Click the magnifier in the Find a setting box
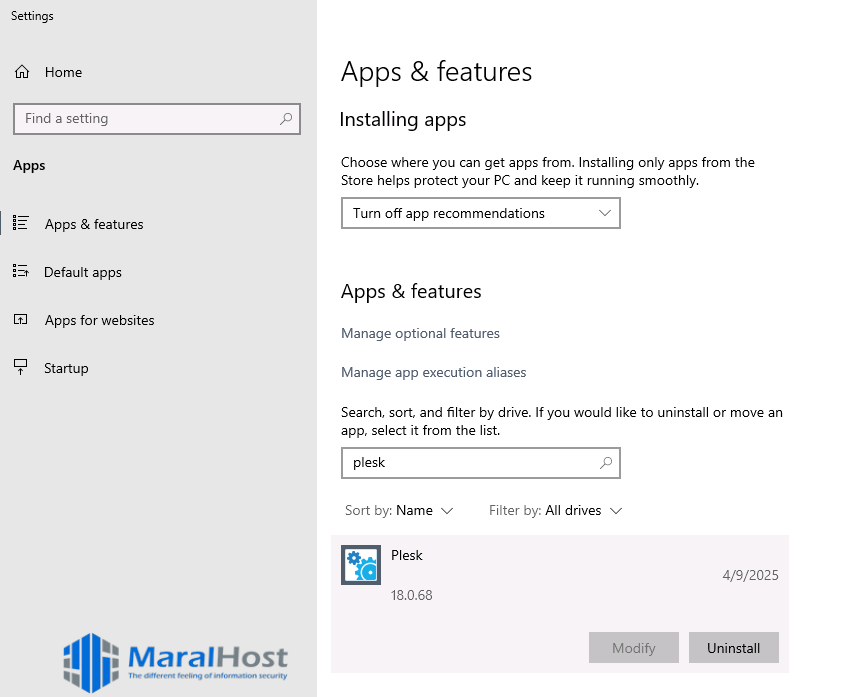The height and width of the screenshot is (697, 860). 286,118
